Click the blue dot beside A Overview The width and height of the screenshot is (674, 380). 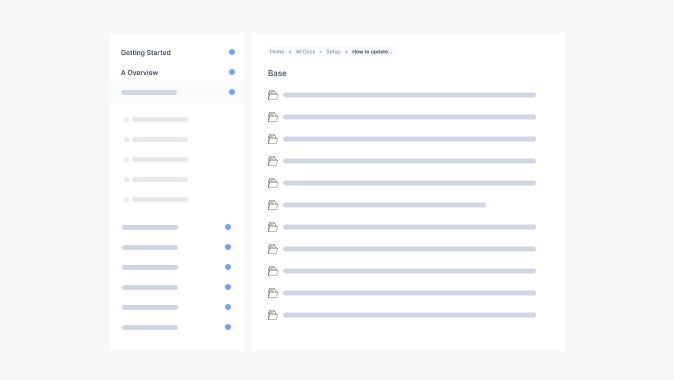pos(232,72)
